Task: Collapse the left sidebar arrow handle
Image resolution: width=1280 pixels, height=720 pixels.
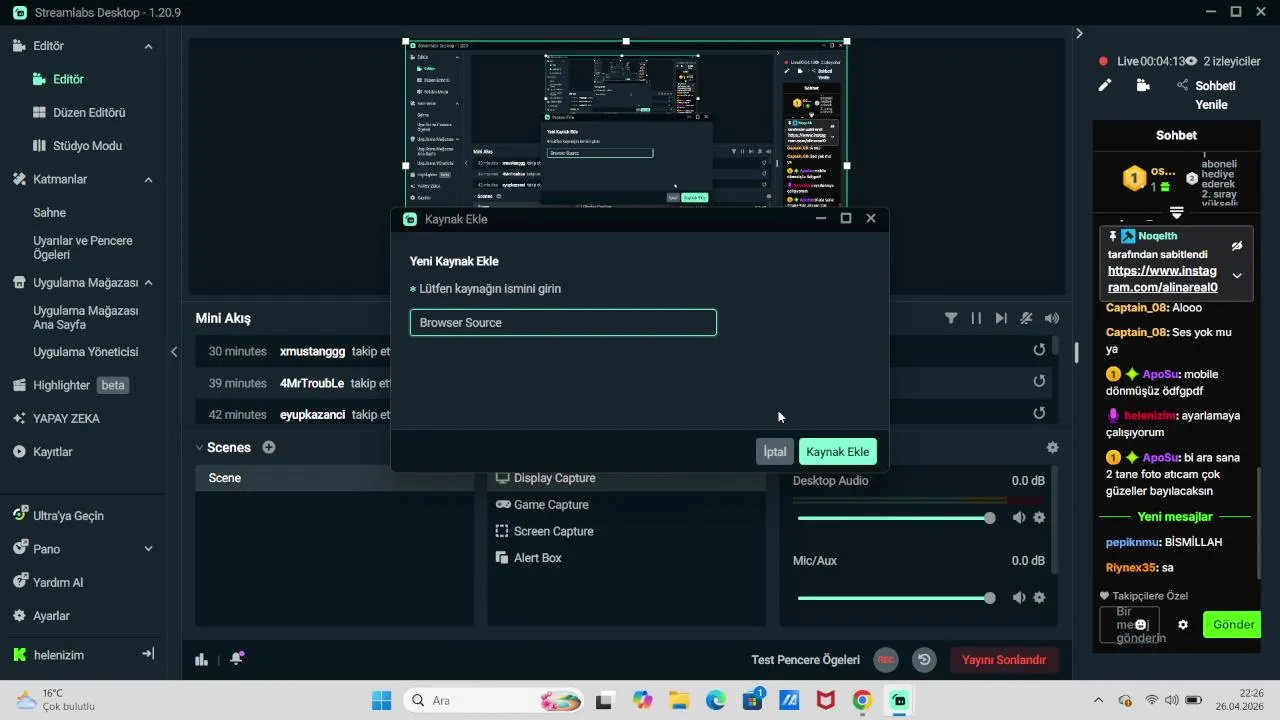Action: click(174, 352)
